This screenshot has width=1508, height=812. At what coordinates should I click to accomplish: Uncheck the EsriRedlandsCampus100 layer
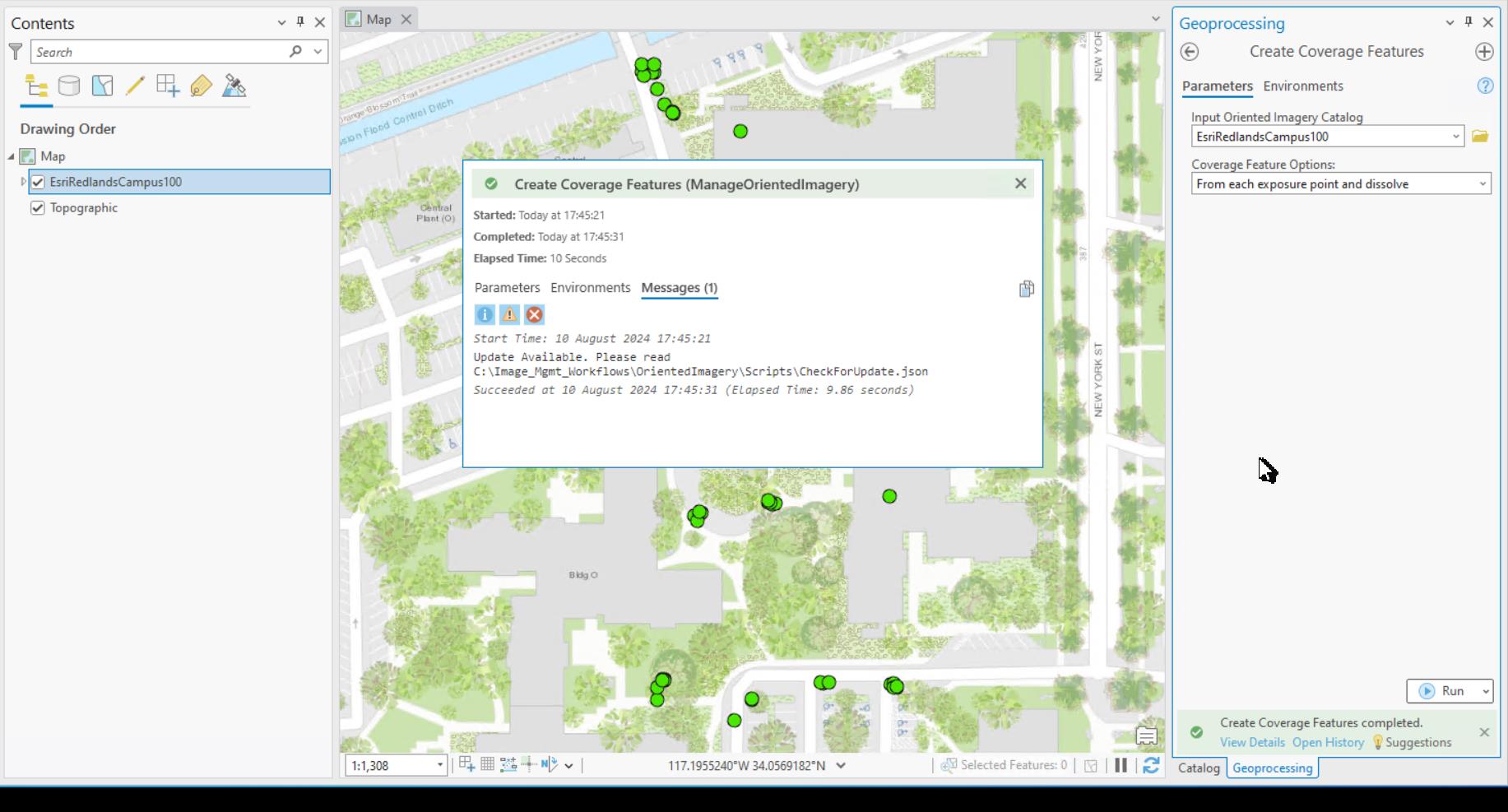click(x=38, y=182)
